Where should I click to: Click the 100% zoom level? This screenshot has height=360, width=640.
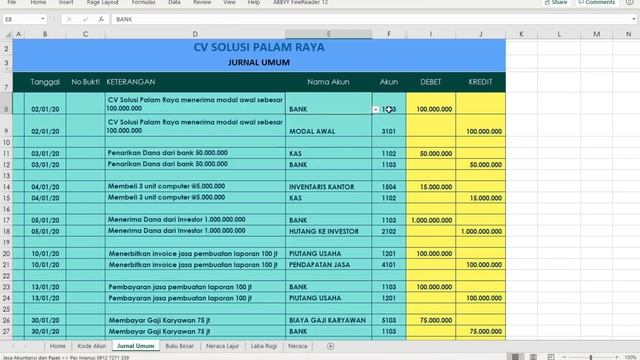(x=630, y=357)
